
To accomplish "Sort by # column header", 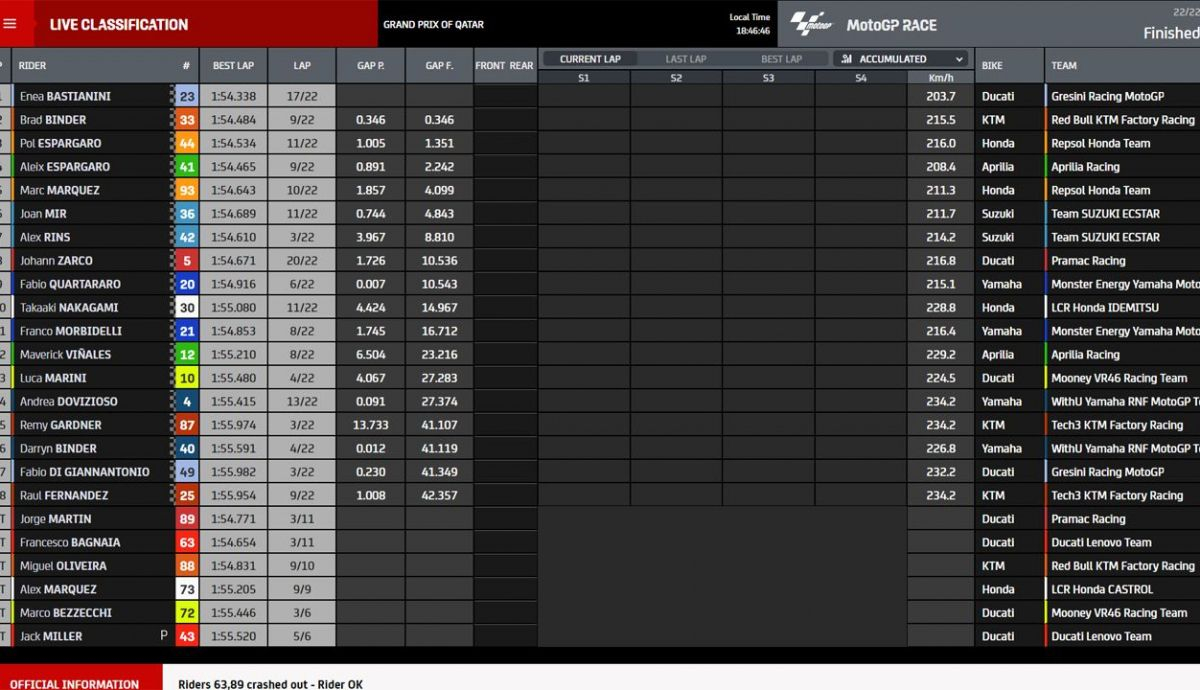I will pyautogui.click(x=186, y=66).
